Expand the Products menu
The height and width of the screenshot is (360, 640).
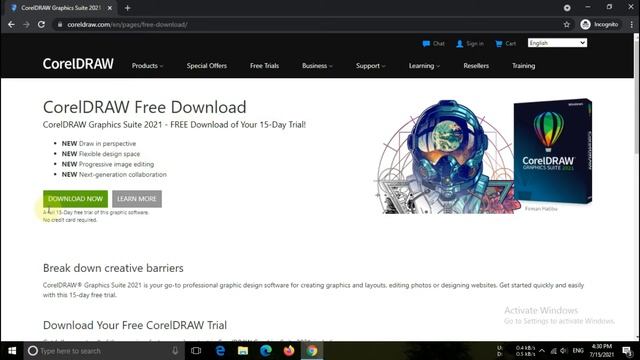[147, 66]
